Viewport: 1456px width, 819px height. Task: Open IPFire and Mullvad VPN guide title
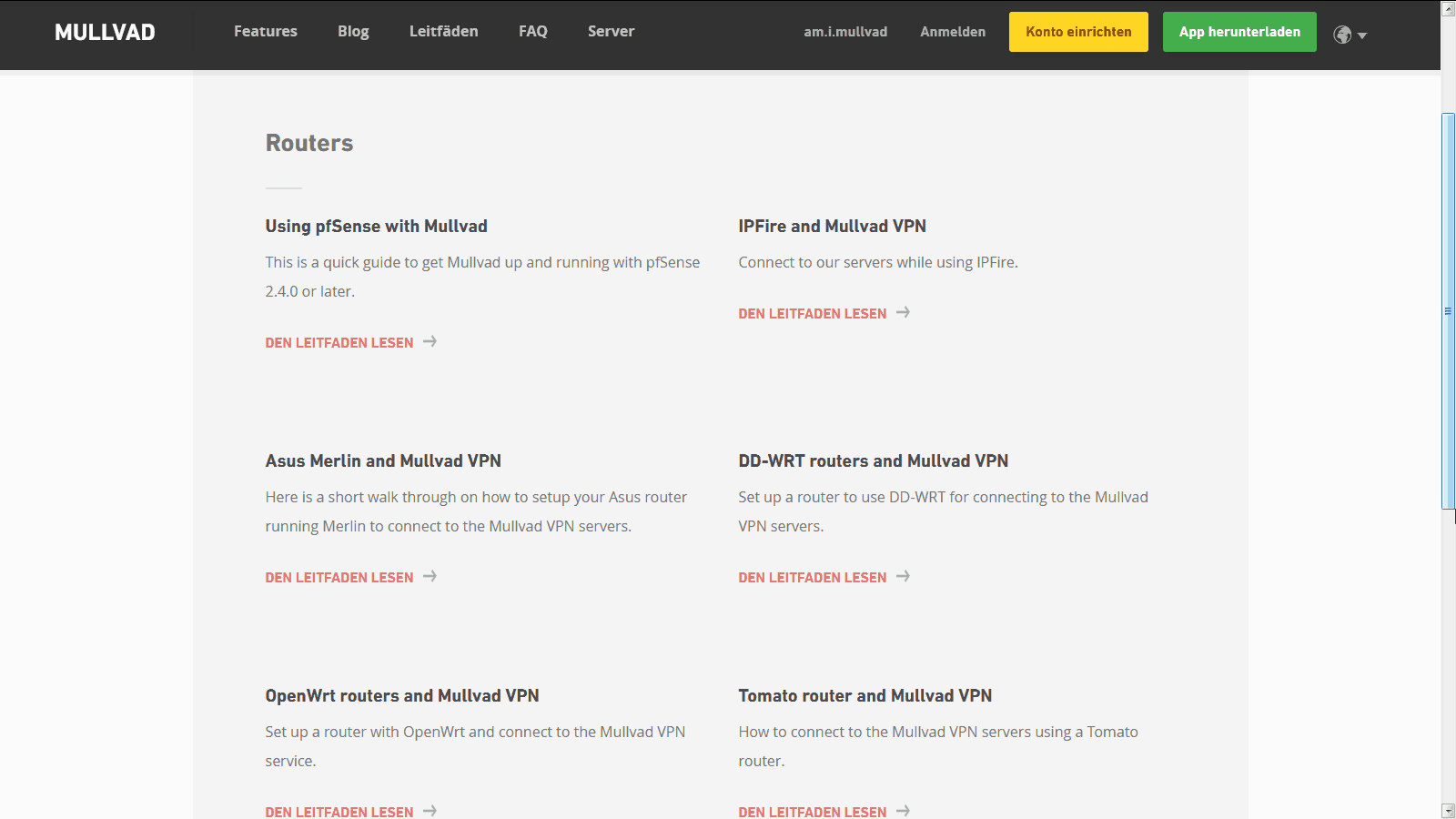[832, 226]
